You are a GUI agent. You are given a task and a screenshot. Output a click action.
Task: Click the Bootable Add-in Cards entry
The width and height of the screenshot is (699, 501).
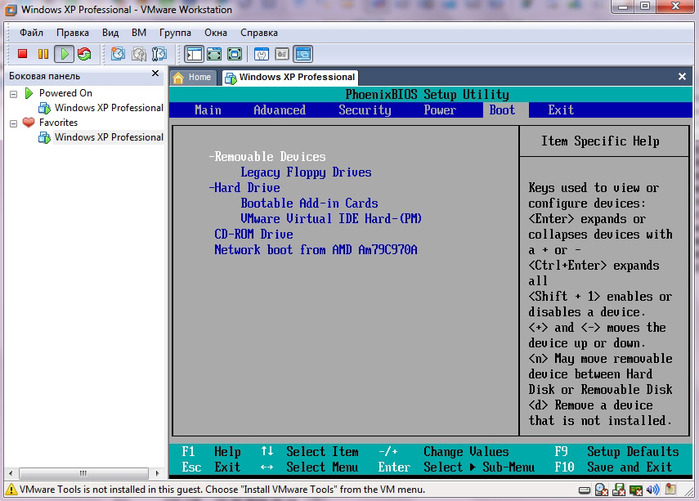[x=309, y=203]
